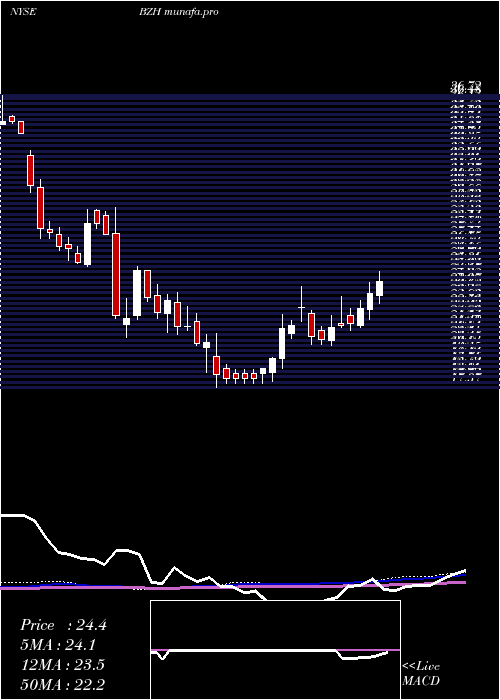
Task: Click the MACD inset chart box
Action: pyautogui.click(x=275, y=650)
